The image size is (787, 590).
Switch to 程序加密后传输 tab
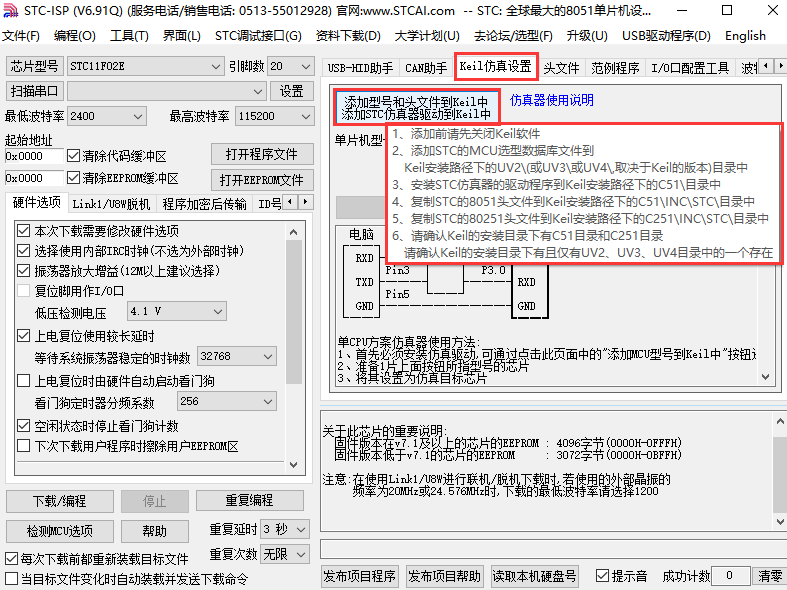coord(204,204)
